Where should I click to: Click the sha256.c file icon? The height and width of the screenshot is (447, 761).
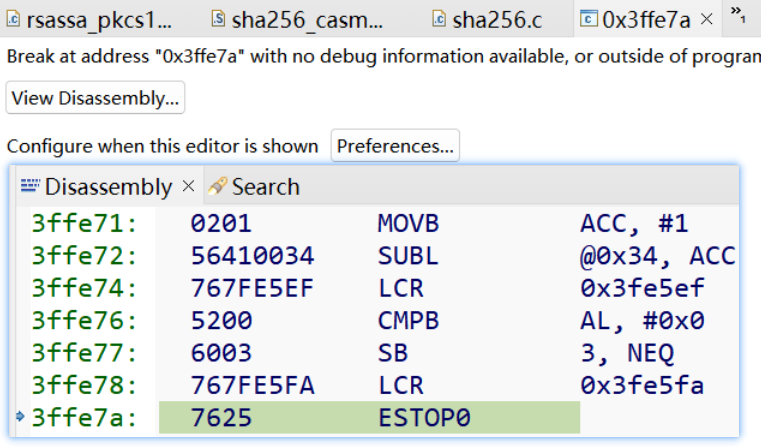438,19
